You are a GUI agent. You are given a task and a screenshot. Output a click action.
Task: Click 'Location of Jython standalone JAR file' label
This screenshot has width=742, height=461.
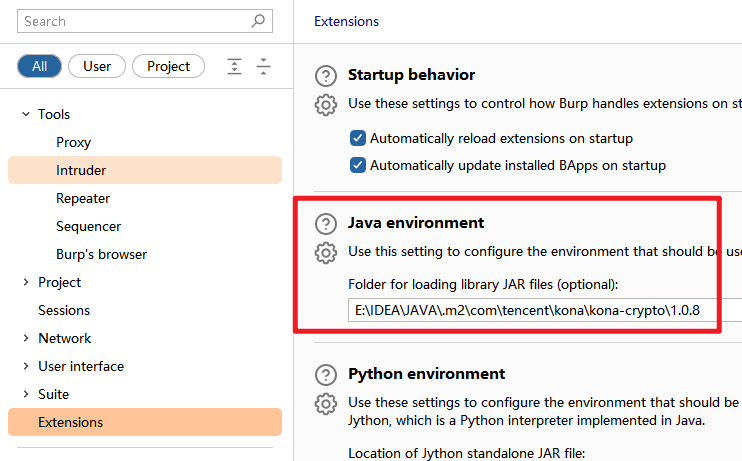(x=467, y=453)
